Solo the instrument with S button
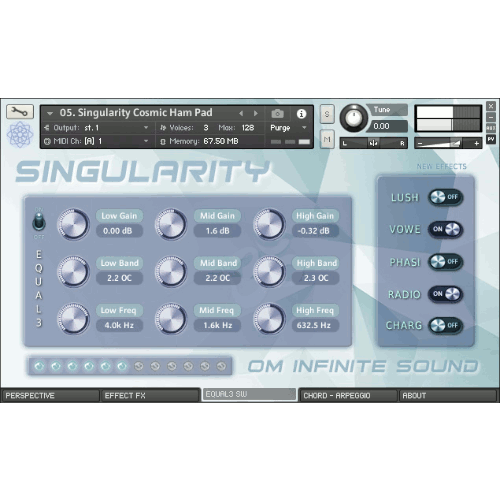 click(x=327, y=114)
